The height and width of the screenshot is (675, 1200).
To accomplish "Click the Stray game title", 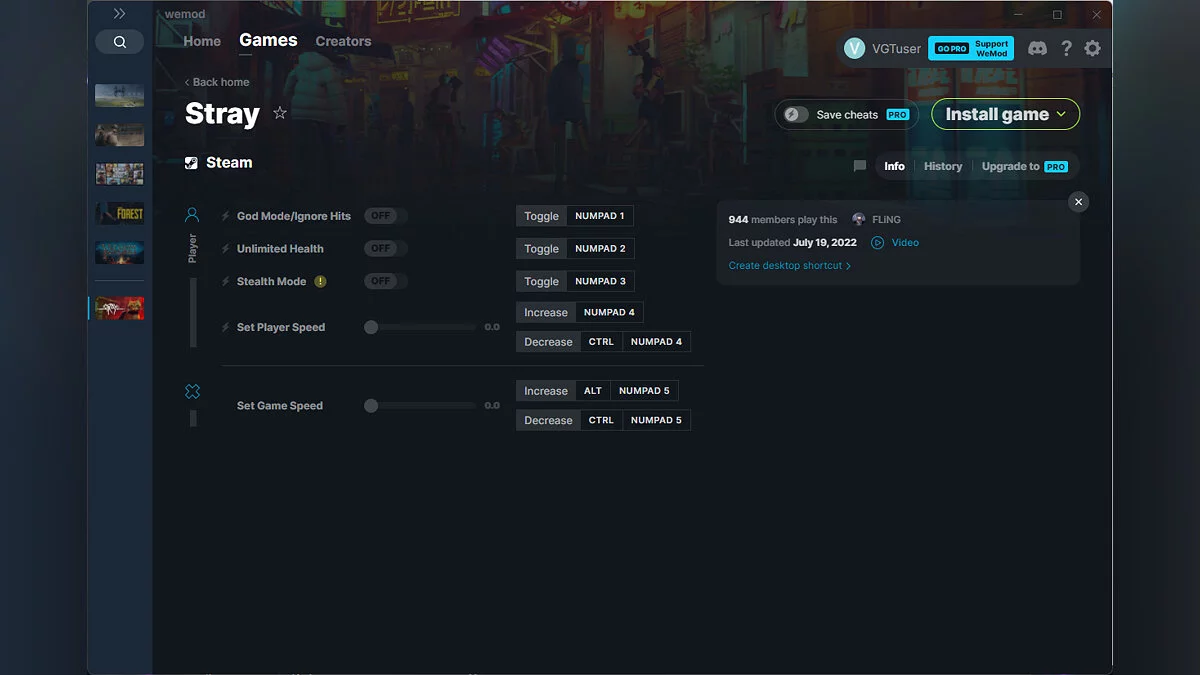I will tap(222, 114).
